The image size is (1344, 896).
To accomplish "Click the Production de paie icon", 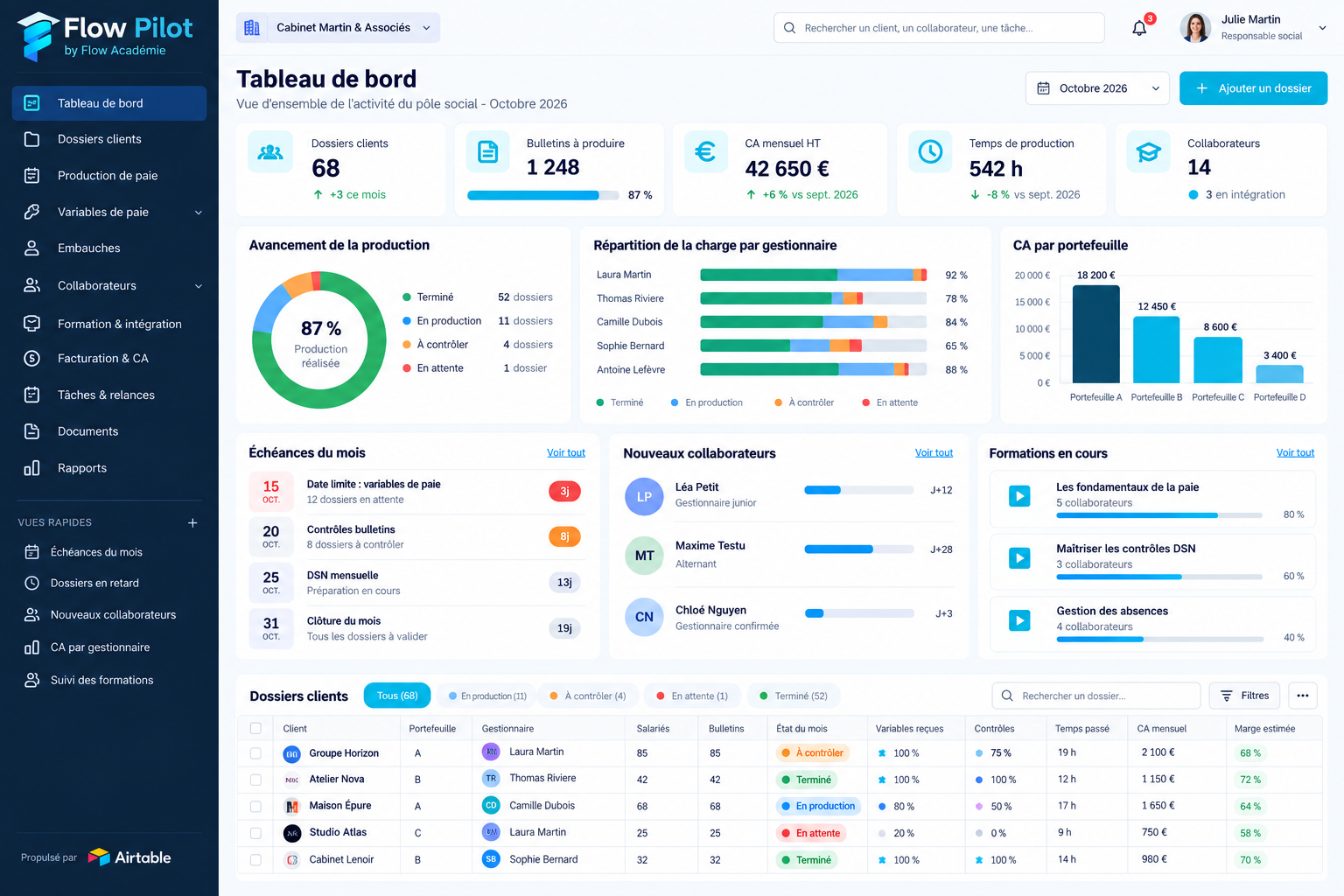I will 31,176.
